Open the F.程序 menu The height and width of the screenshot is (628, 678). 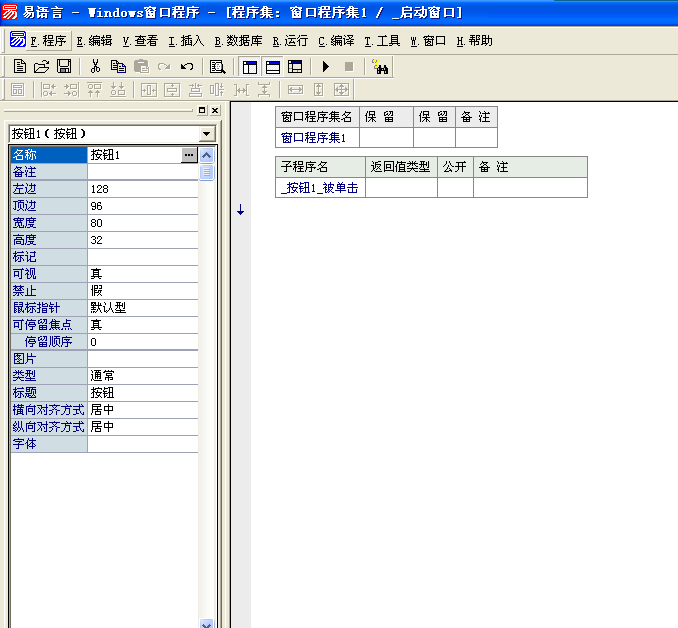(48, 41)
